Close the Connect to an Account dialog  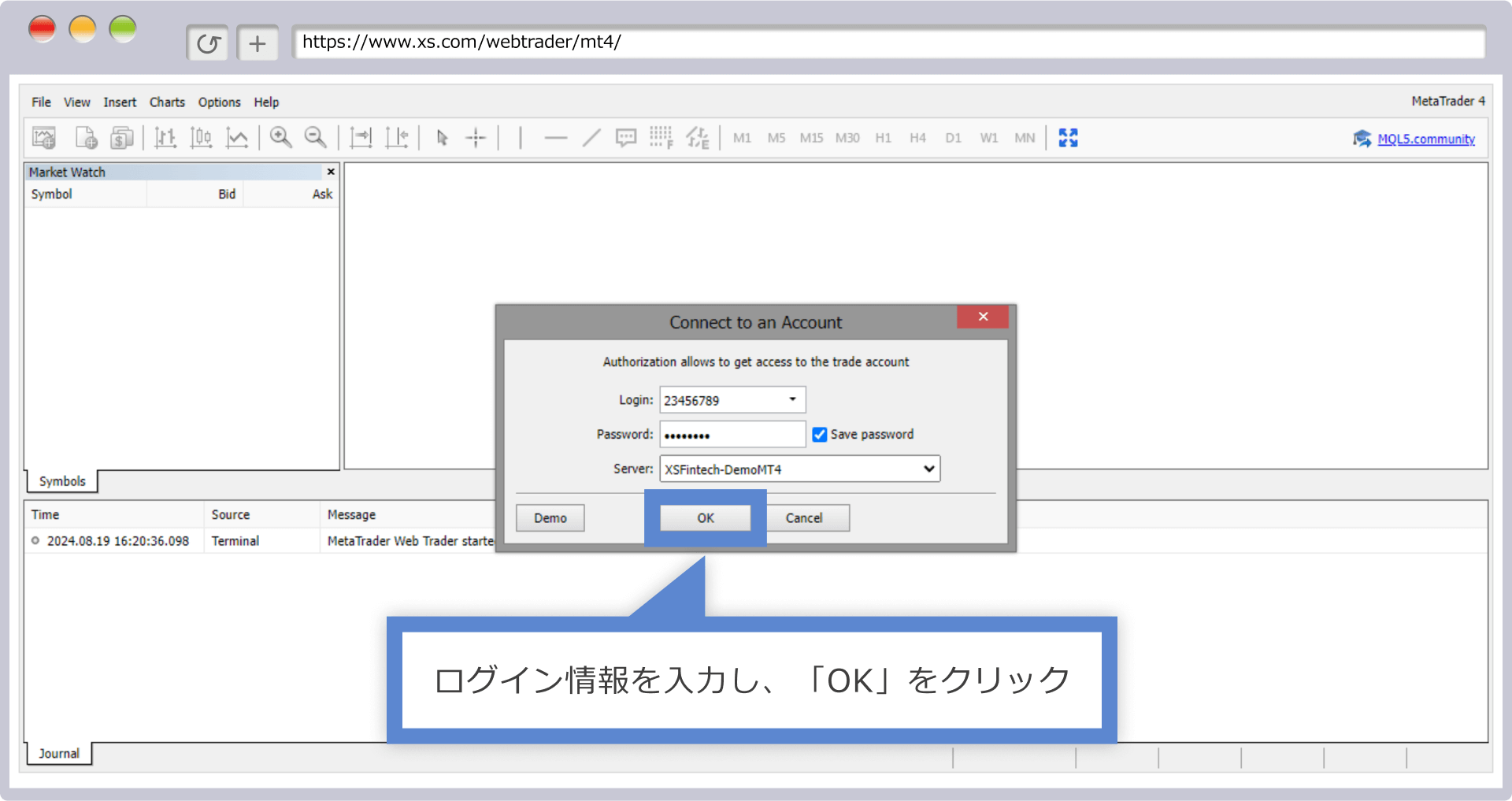pyautogui.click(x=983, y=317)
